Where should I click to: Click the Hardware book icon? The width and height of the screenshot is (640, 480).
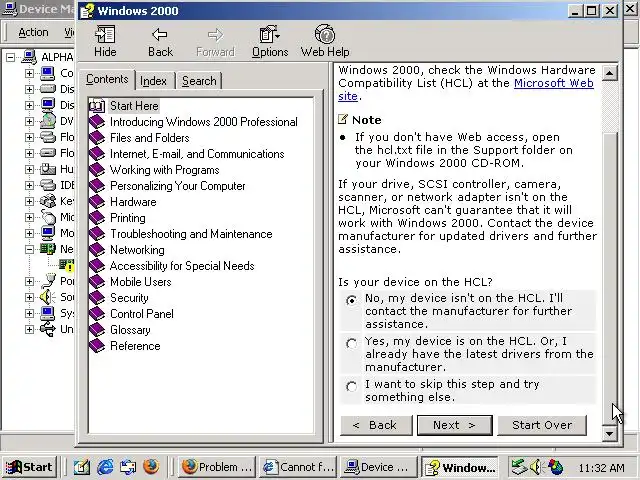point(97,202)
